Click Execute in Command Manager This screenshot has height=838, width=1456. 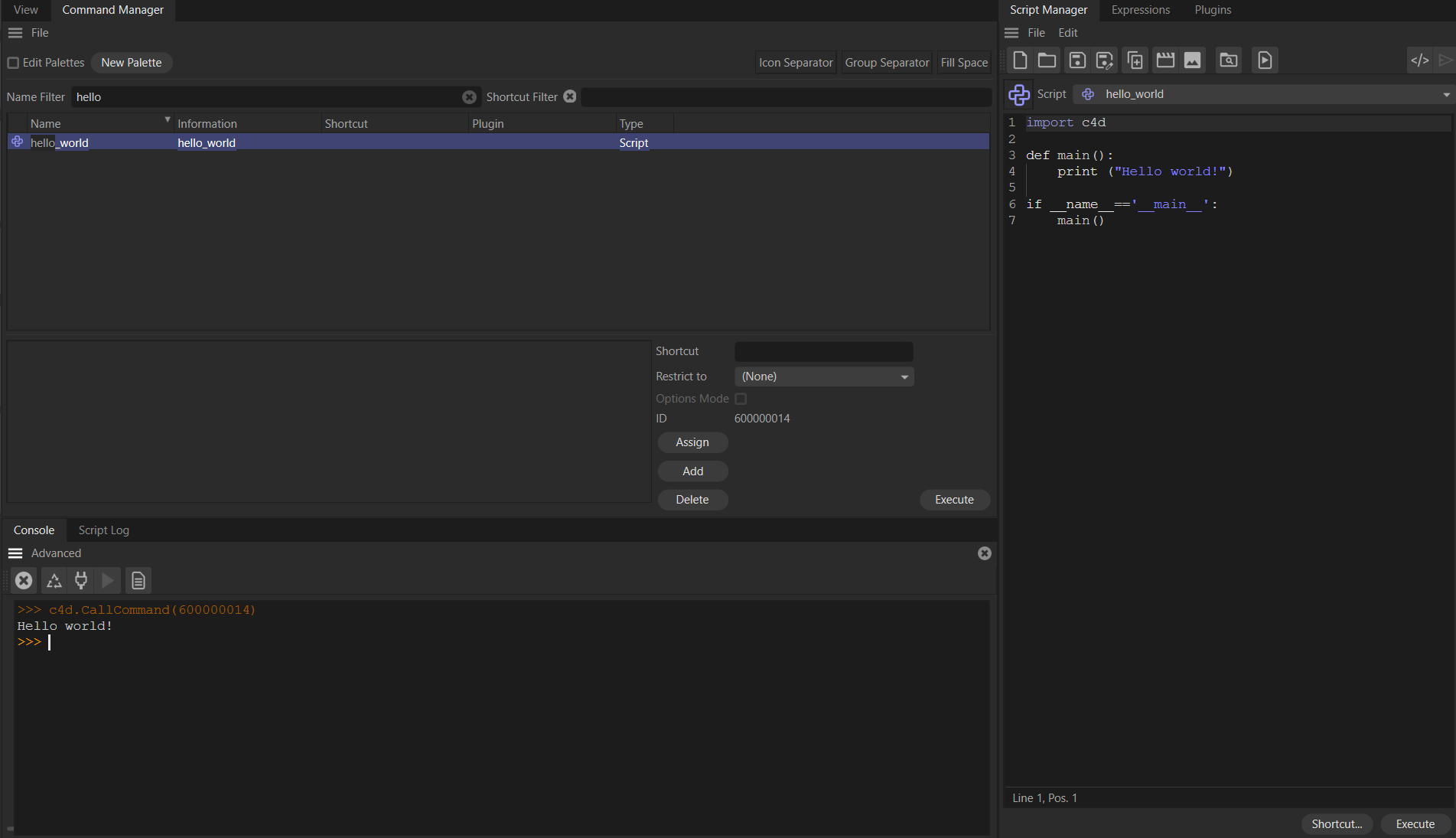pos(954,500)
